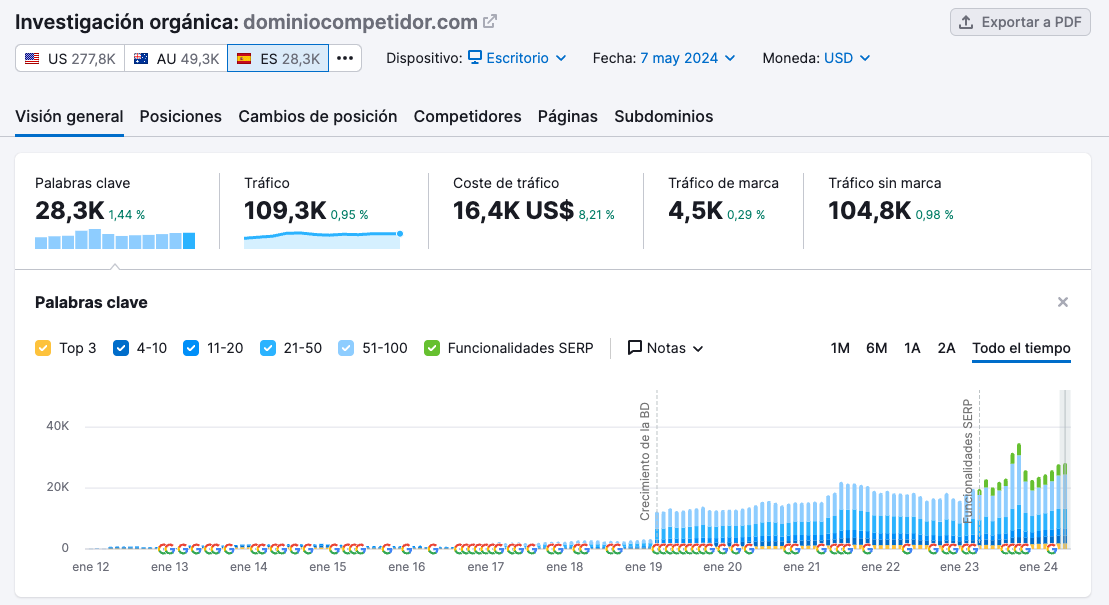Select the ES flag database 28,3K
The image size is (1109, 605).
coord(278,59)
